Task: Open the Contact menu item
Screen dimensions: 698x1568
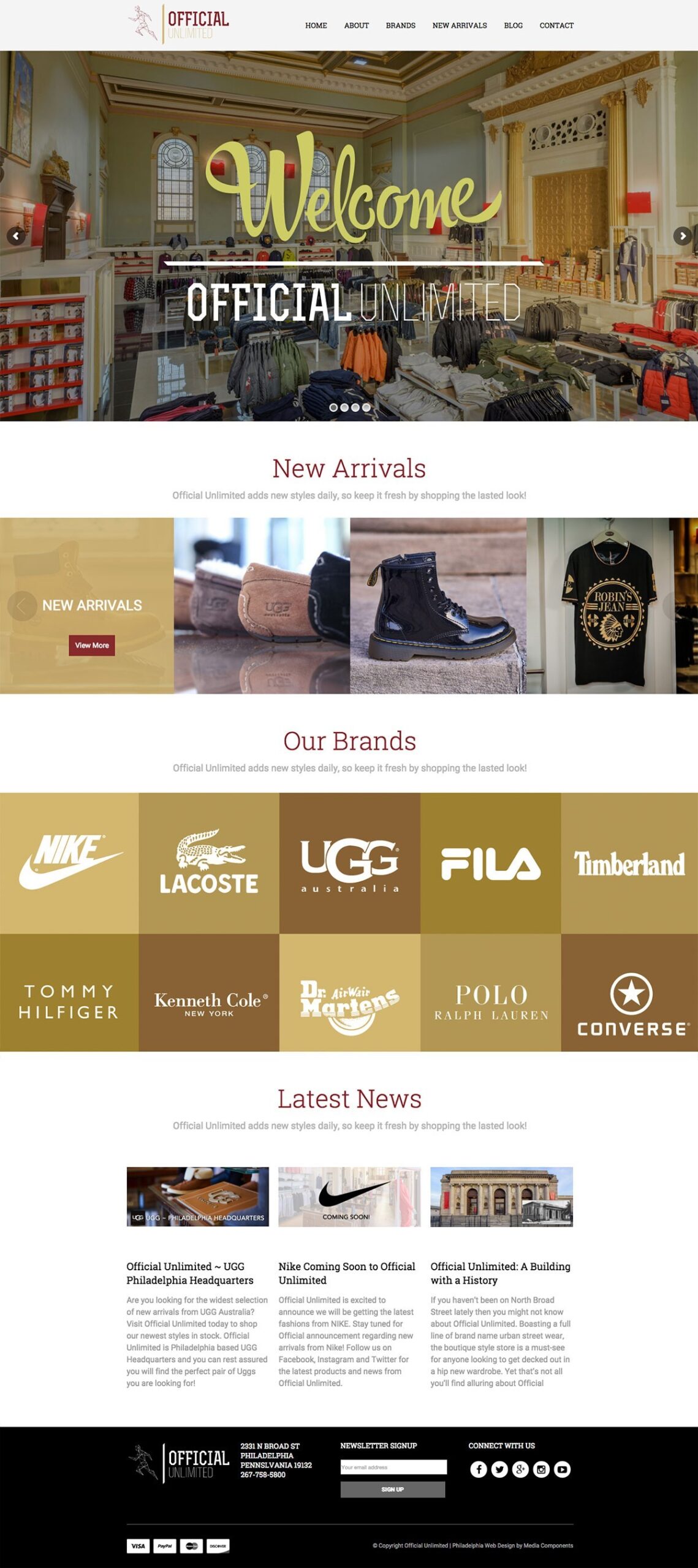Action: (556, 26)
